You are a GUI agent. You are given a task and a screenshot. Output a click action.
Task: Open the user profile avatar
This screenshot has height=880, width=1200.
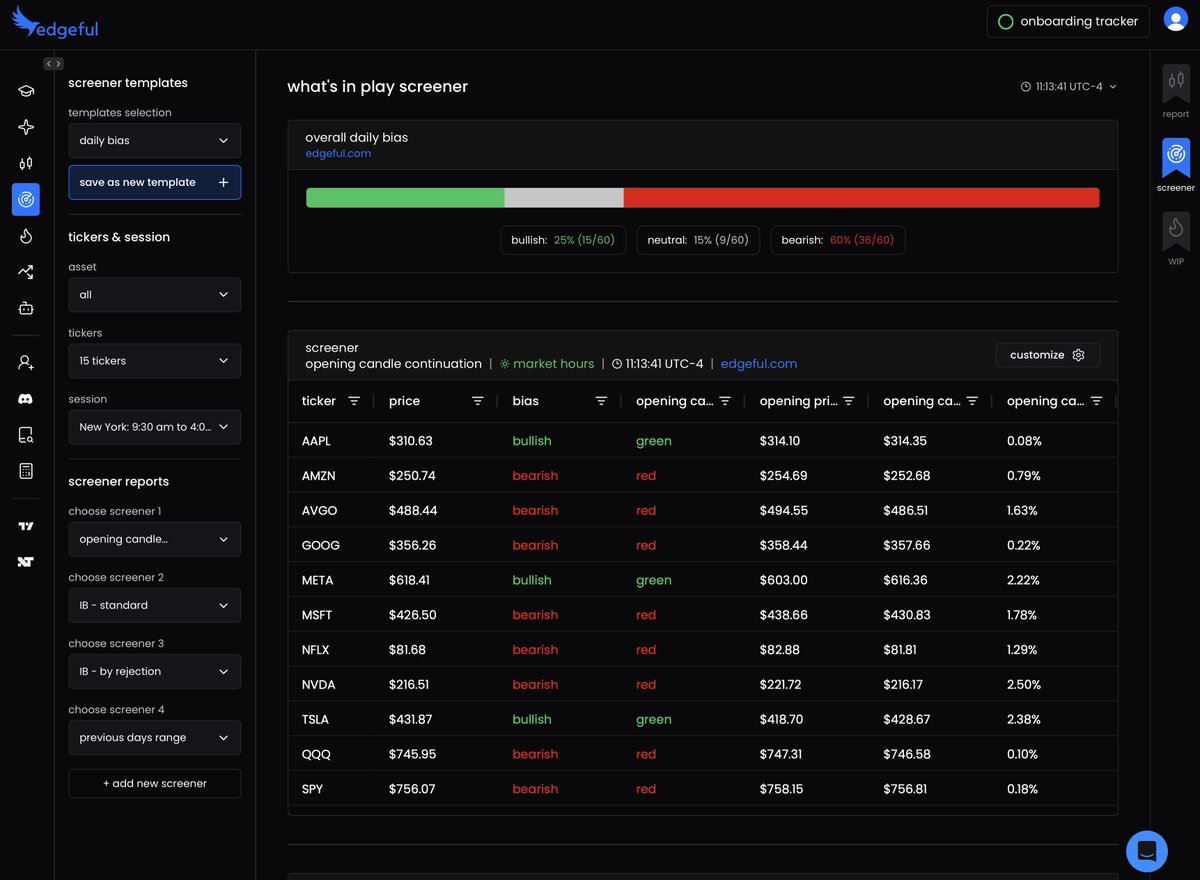[1175, 21]
